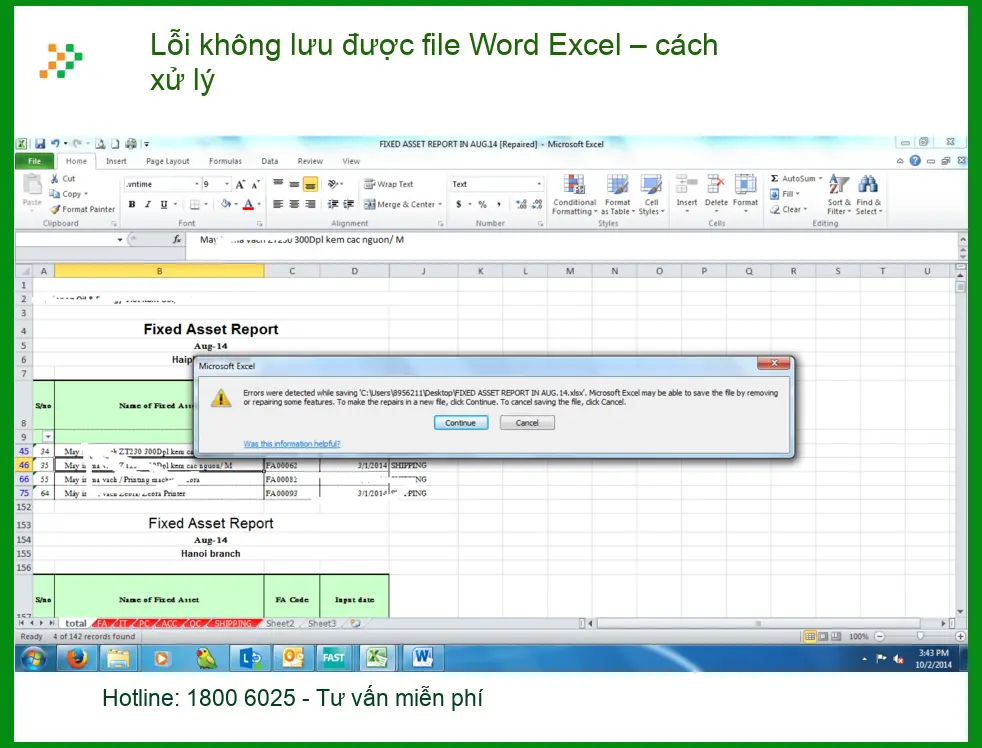Open the File tab
This screenshot has height=748, width=982.
point(34,161)
